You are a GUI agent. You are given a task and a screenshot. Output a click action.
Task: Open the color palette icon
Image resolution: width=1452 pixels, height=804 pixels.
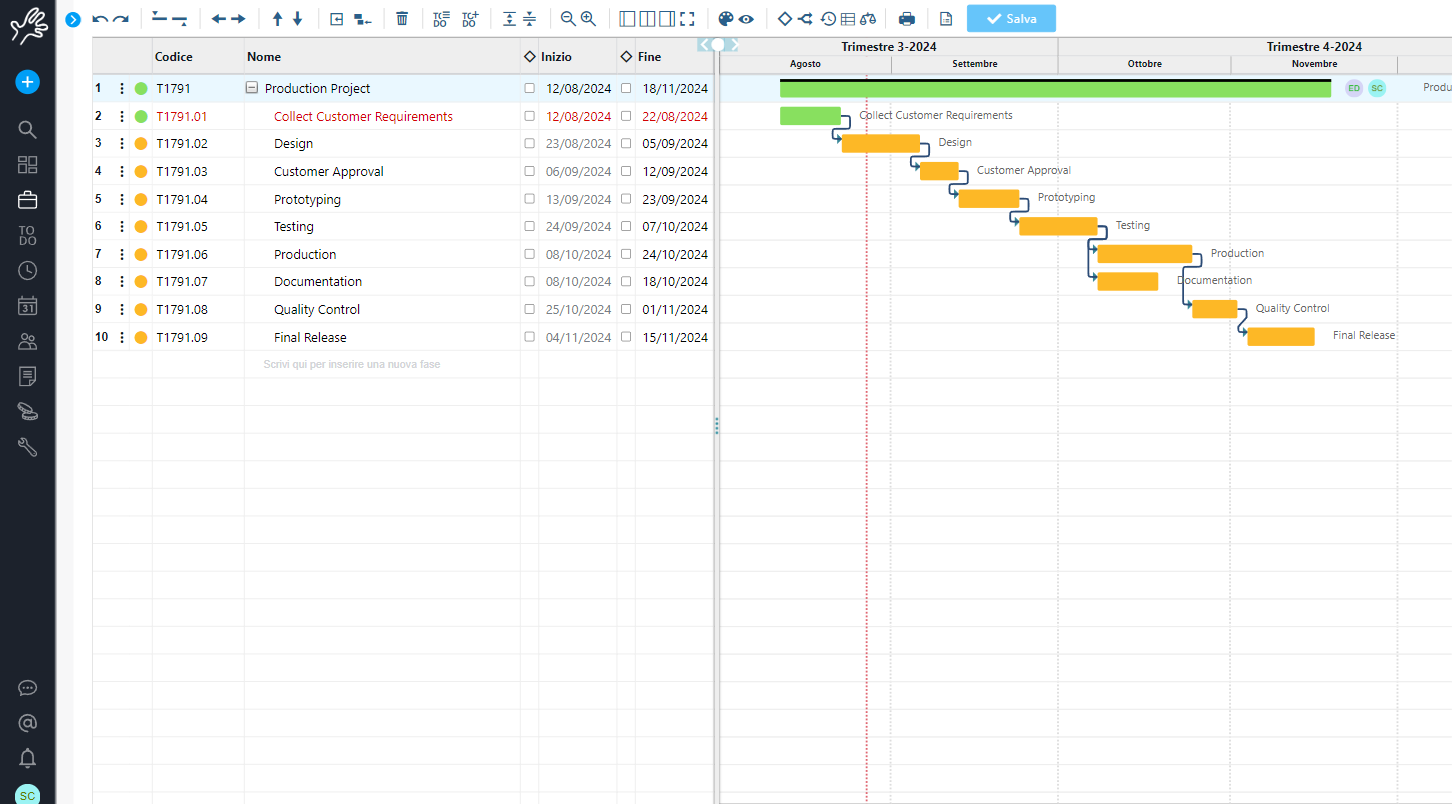pos(726,19)
